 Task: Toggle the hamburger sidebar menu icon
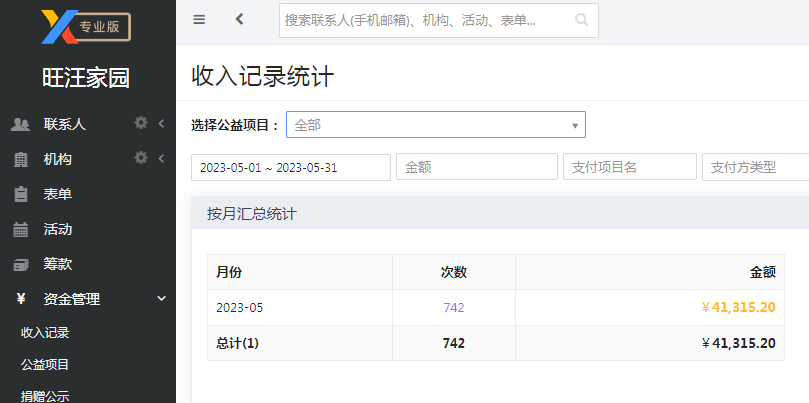[x=199, y=20]
